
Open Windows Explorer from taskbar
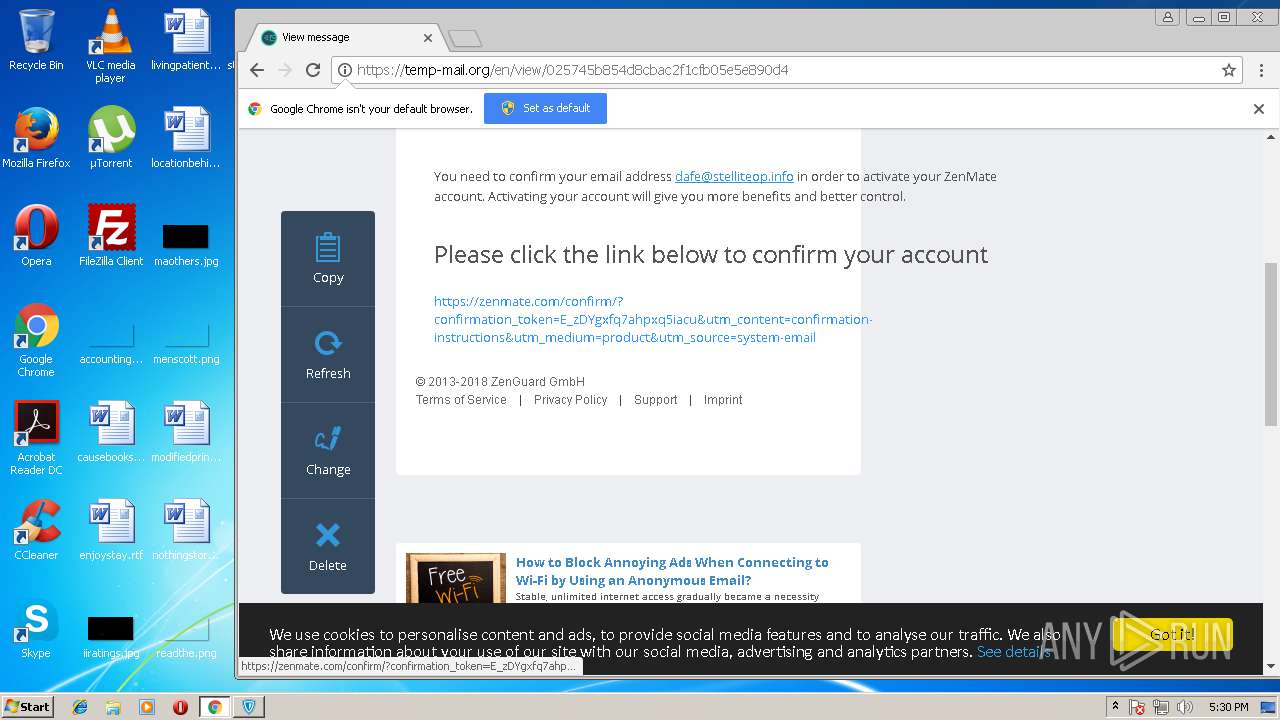point(113,707)
